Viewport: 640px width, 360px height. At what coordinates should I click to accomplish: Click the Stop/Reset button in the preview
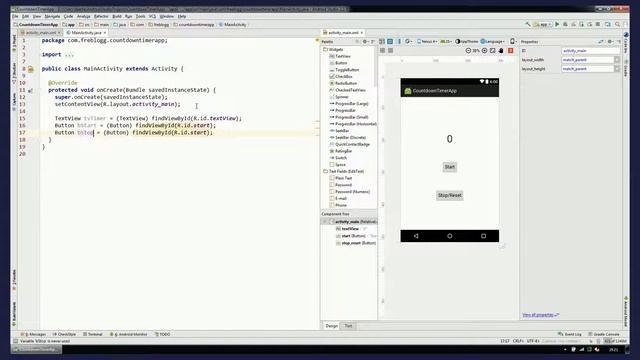pyautogui.click(x=449, y=196)
